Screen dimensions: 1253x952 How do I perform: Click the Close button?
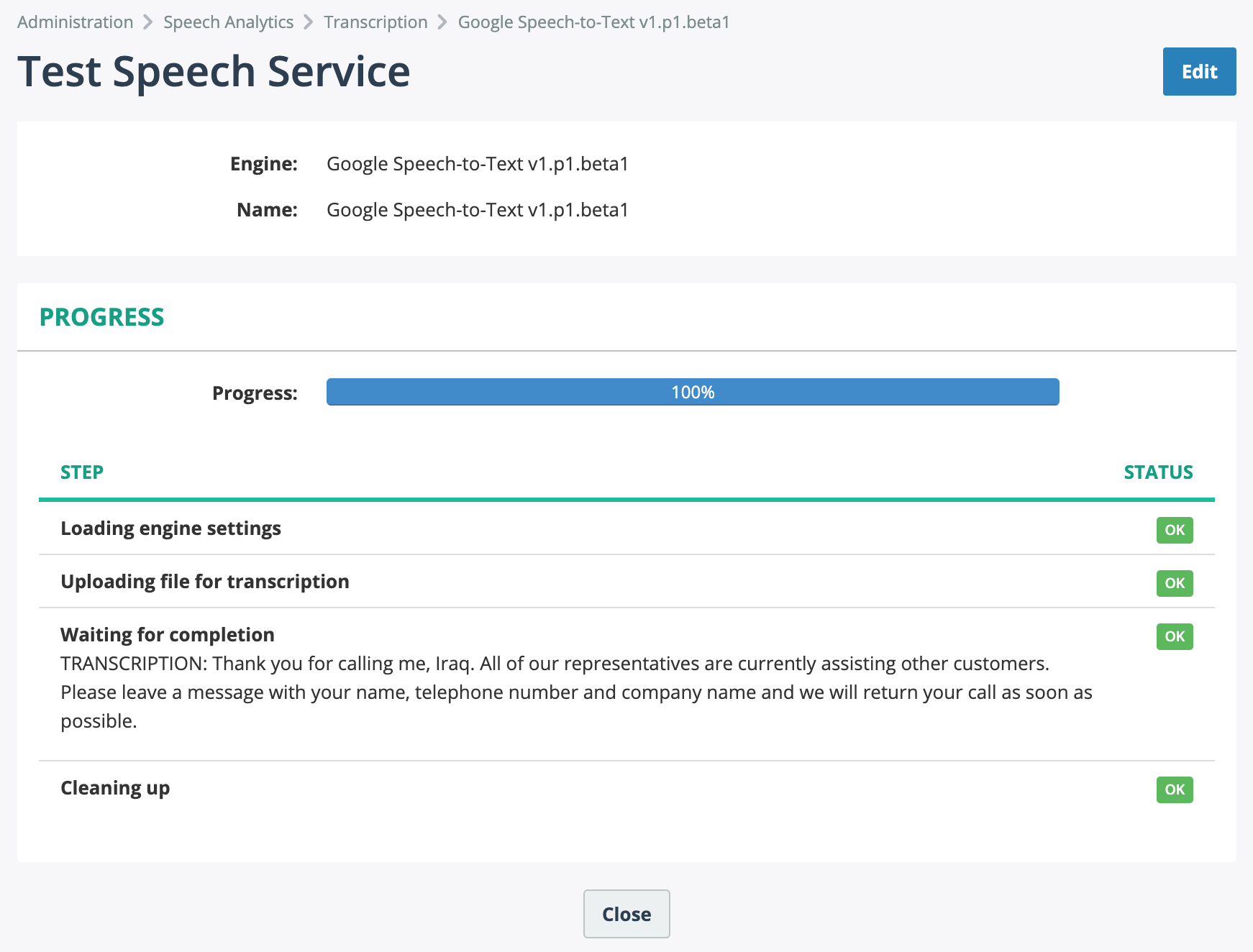tap(626, 914)
